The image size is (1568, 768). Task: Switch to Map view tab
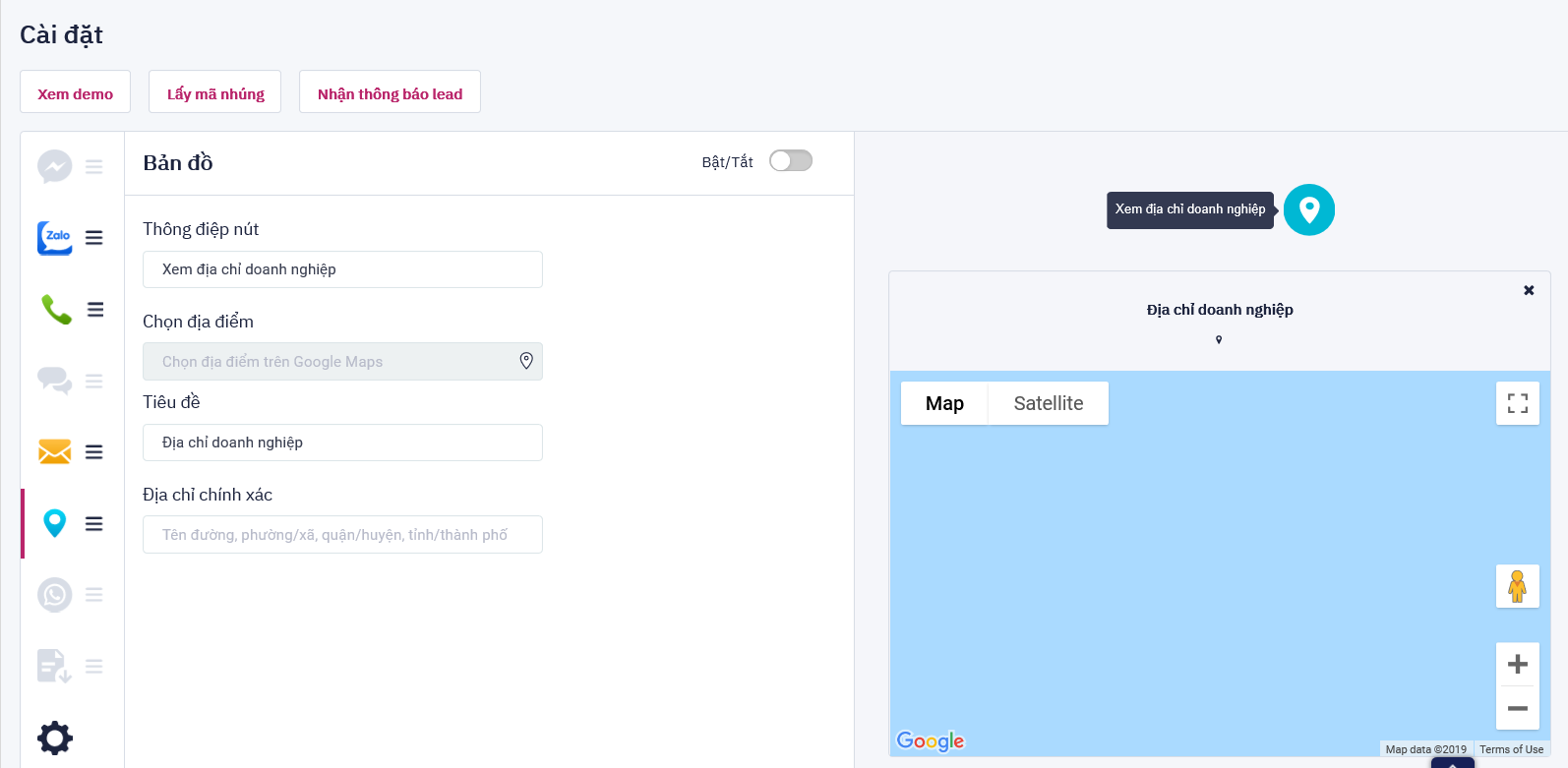point(944,403)
